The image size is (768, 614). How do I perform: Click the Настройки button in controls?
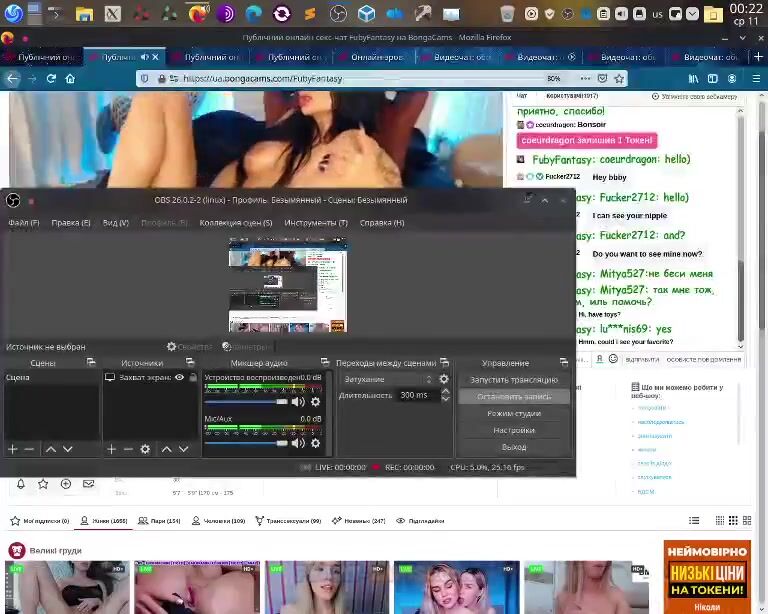pyautogui.click(x=514, y=430)
